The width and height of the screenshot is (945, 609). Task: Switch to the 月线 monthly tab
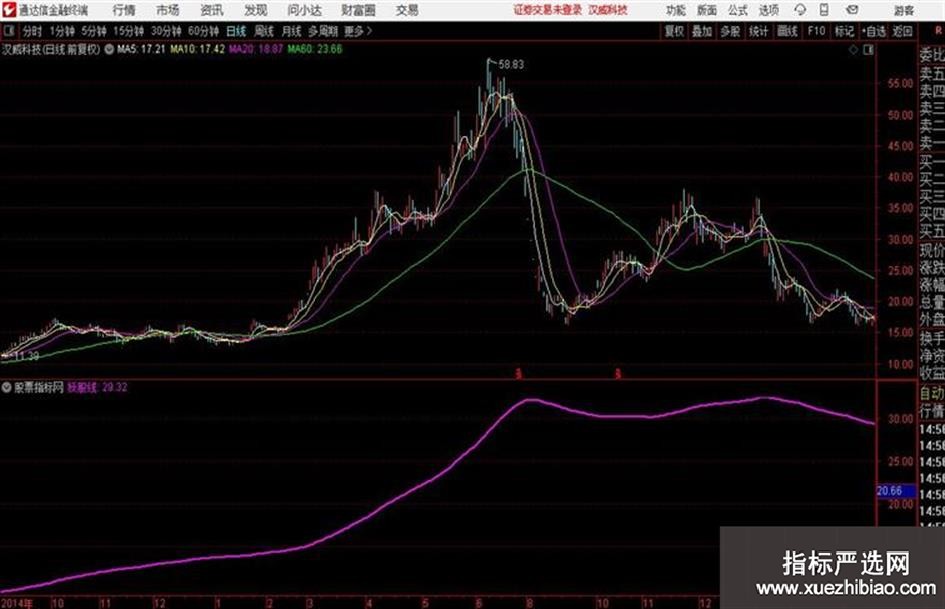click(x=291, y=31)
